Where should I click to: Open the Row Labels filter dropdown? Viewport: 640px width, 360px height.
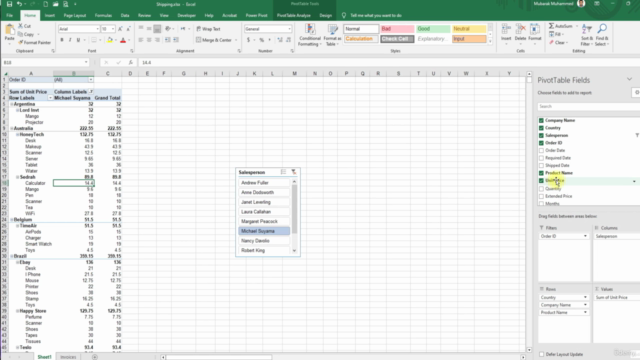50,98
